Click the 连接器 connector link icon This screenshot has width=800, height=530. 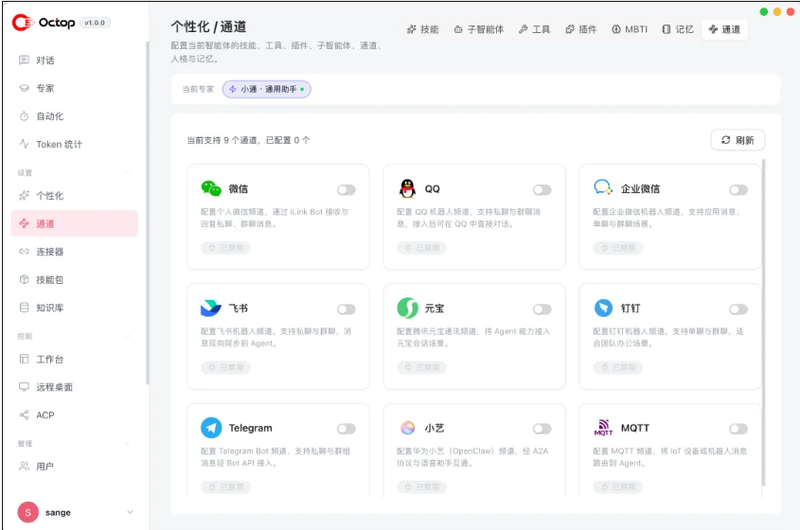pos(24,251)
